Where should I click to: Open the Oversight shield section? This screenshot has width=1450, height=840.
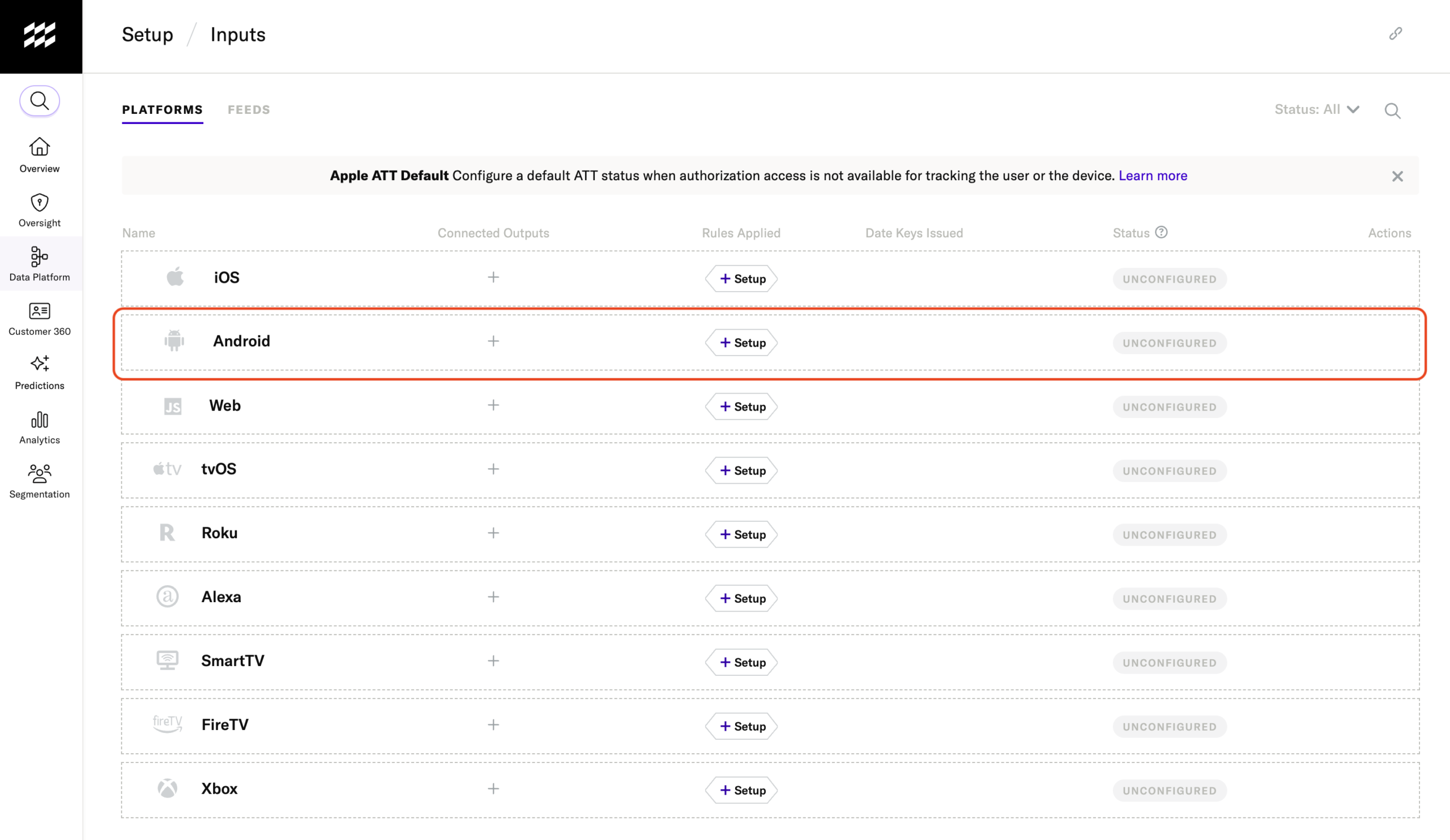pyautogui.click(x=40, y=210)
